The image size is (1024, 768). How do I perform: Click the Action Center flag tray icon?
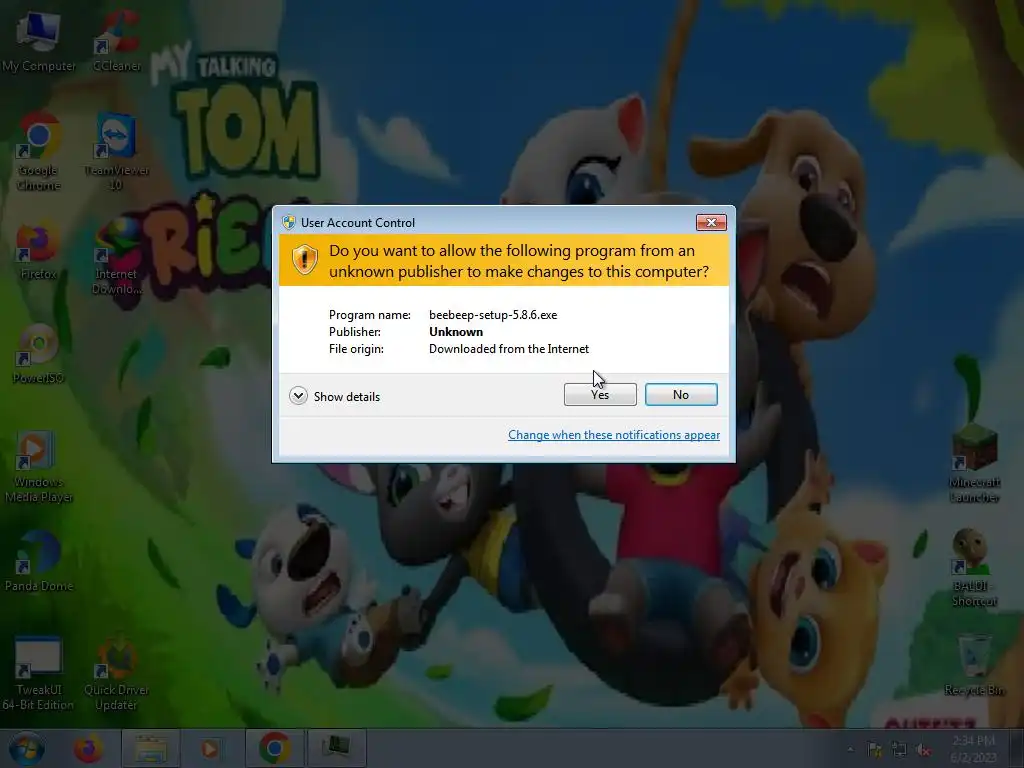(x=874, y=750)
